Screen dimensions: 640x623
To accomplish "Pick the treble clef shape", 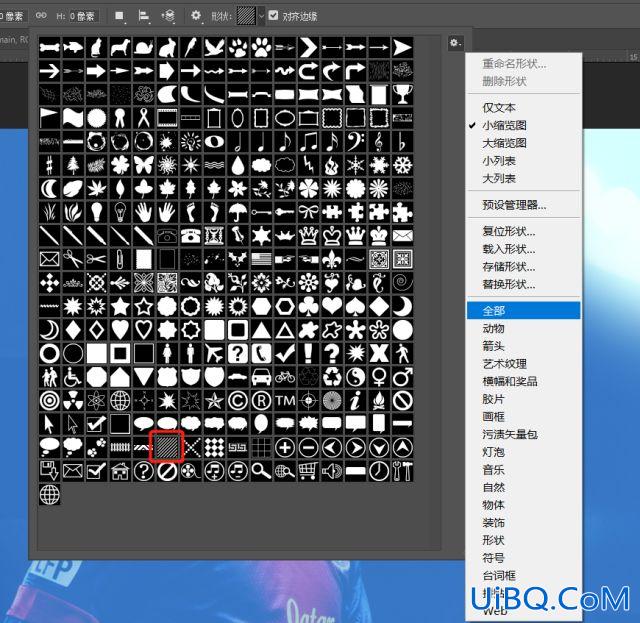I will coord(379,142).
